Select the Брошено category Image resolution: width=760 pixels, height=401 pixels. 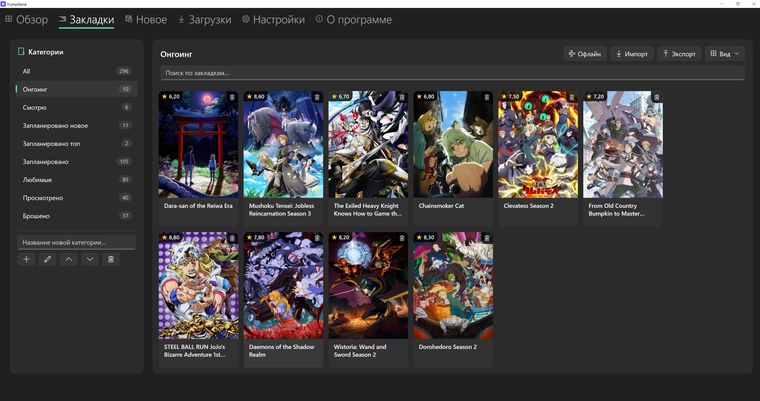tap(77, 216)
